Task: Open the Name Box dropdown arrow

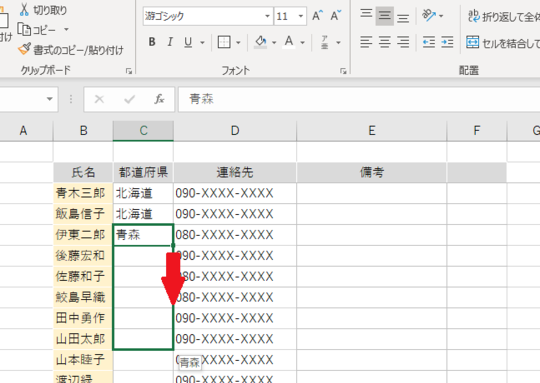Action: (50, 99)
